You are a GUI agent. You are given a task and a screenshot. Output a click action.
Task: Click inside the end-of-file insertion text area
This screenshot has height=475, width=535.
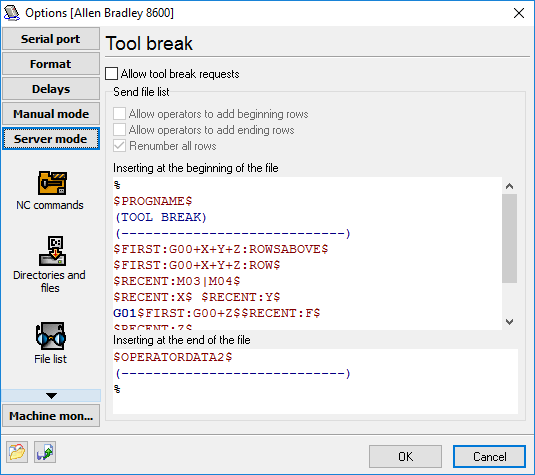point(315,381)
